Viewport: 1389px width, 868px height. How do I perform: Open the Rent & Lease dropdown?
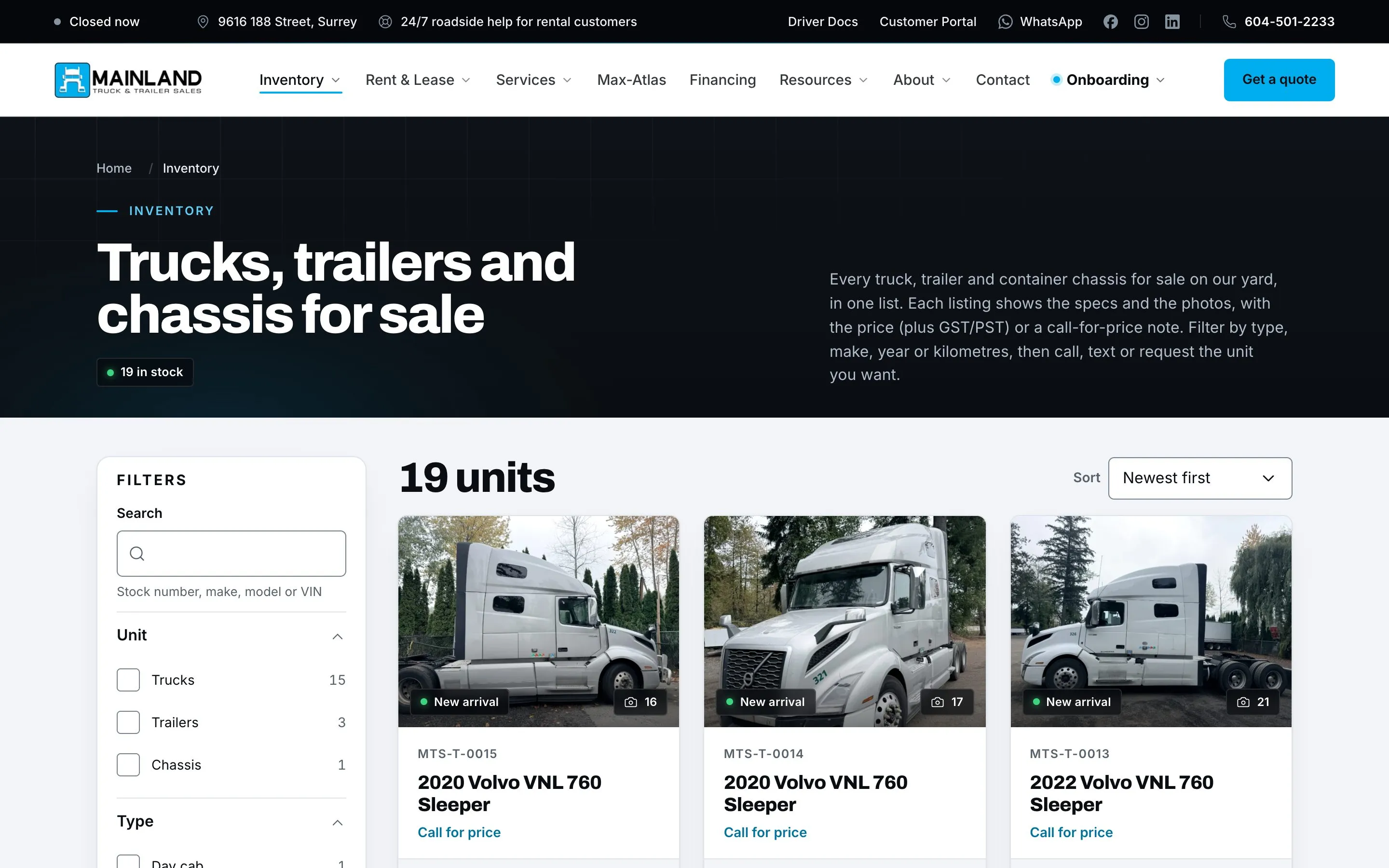tap(418, 80)
